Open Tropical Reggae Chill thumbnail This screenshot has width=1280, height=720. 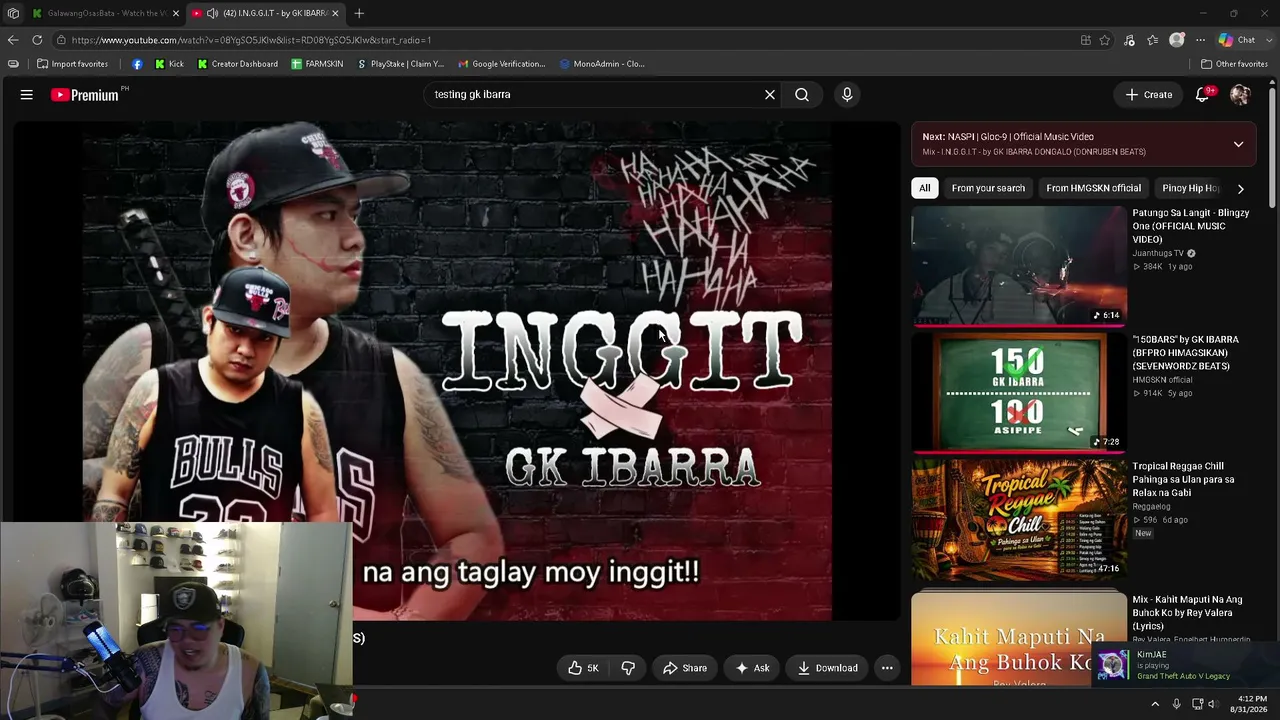click(x=1019, y=520)
